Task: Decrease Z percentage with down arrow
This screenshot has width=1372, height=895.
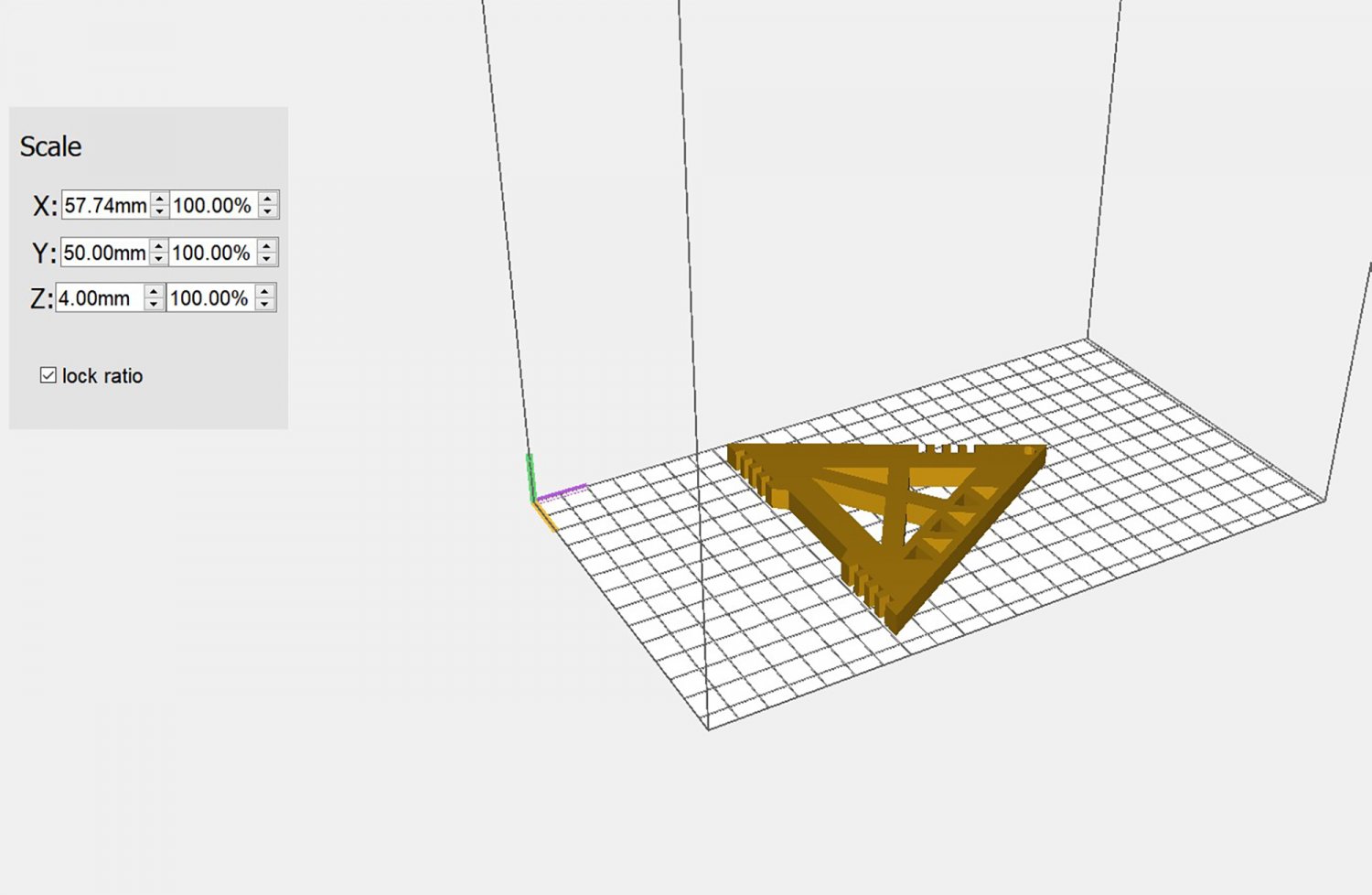Action: click(265, 305)
